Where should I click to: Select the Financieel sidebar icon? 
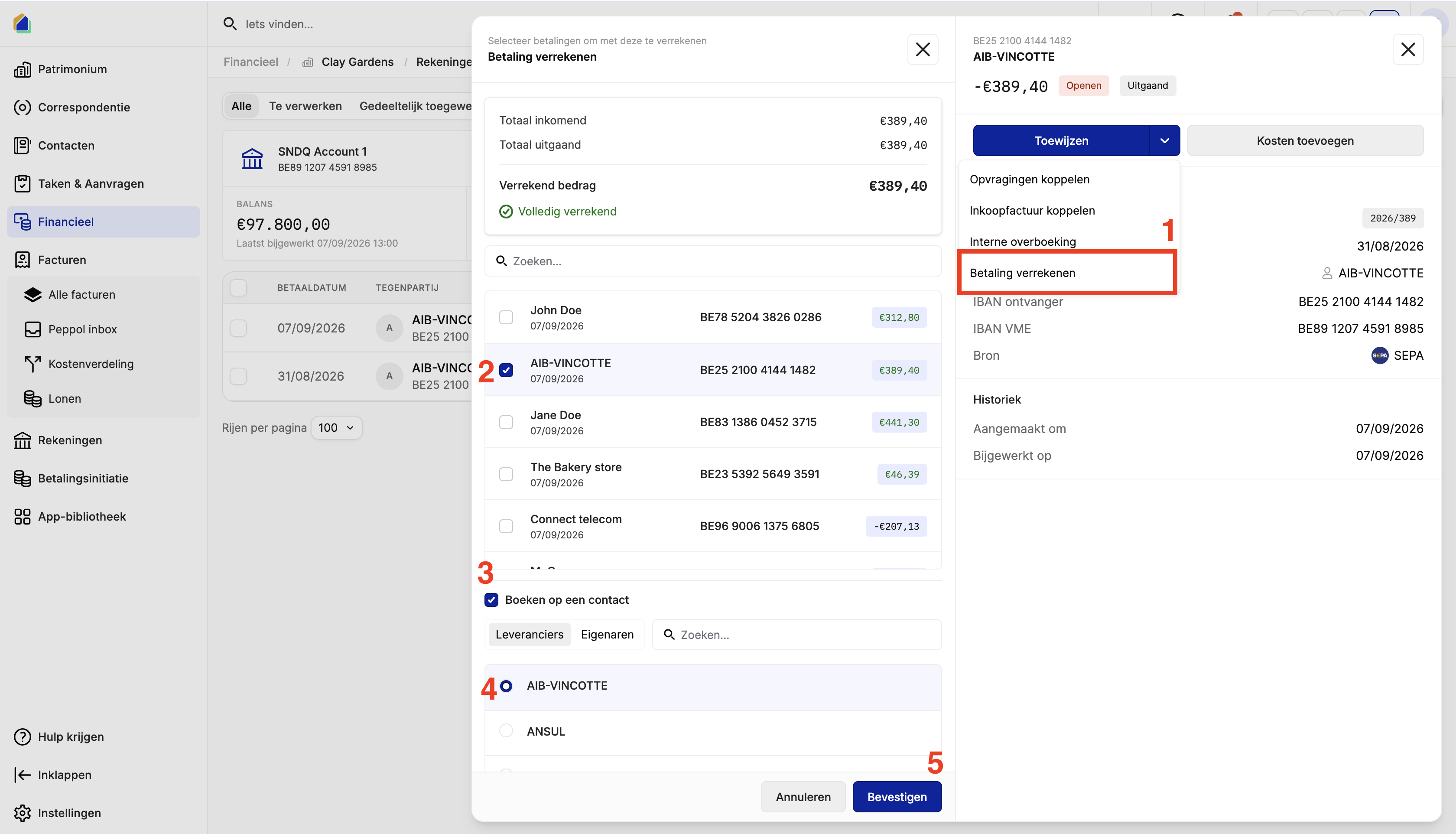tap(23, 222)
